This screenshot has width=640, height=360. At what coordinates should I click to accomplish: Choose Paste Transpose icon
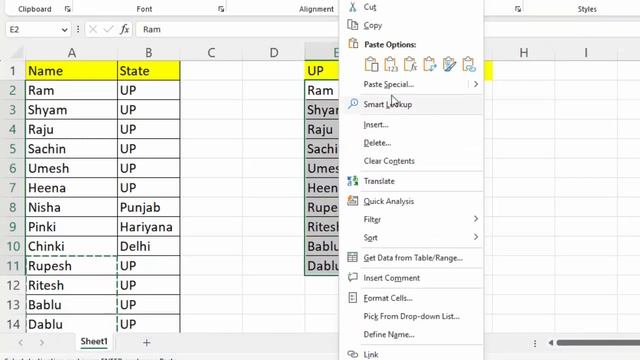coord(430,64)
